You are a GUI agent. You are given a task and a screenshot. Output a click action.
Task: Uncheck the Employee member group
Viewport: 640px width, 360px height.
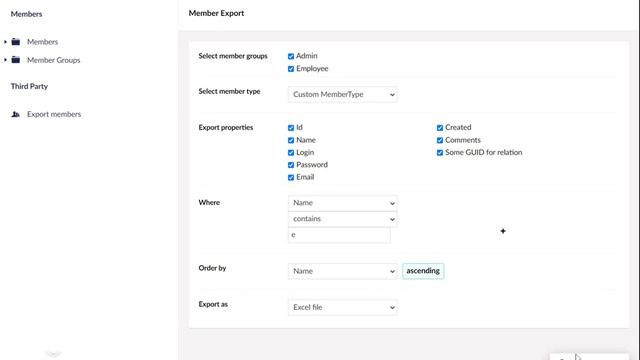291,69
